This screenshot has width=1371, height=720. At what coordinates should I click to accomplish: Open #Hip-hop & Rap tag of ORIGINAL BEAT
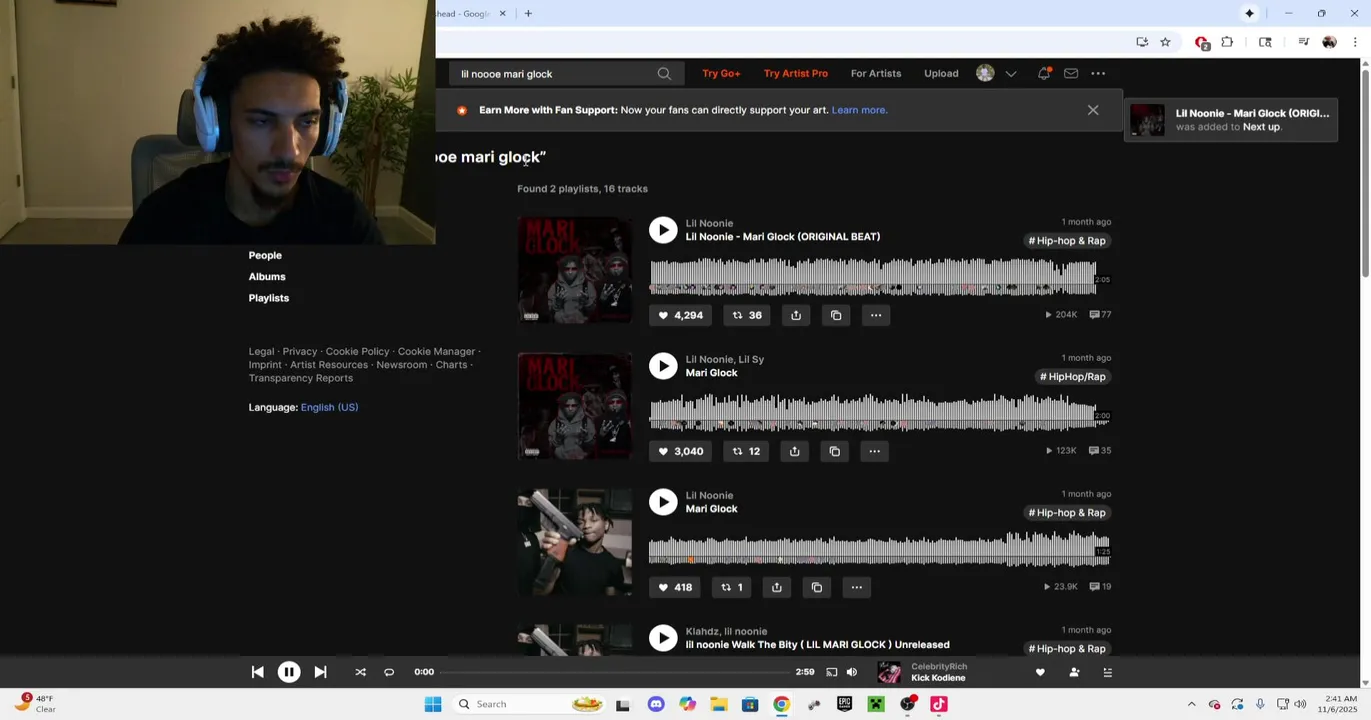[x=1067, y=241]
